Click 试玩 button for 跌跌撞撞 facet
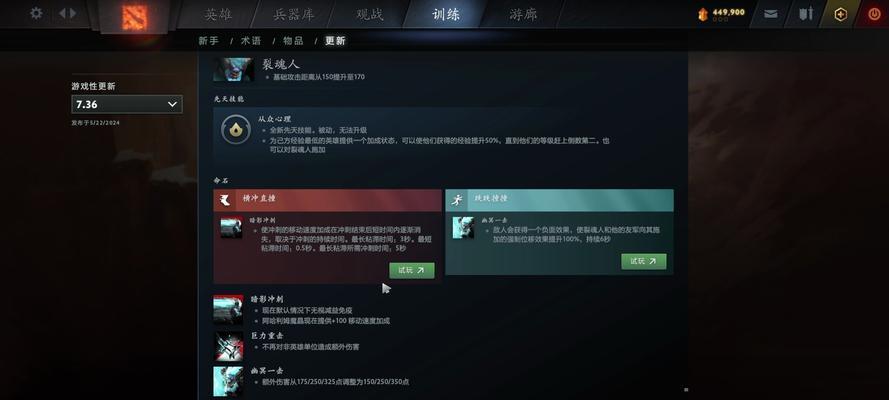This screenshot has height=400, width=889. (644, 261)
